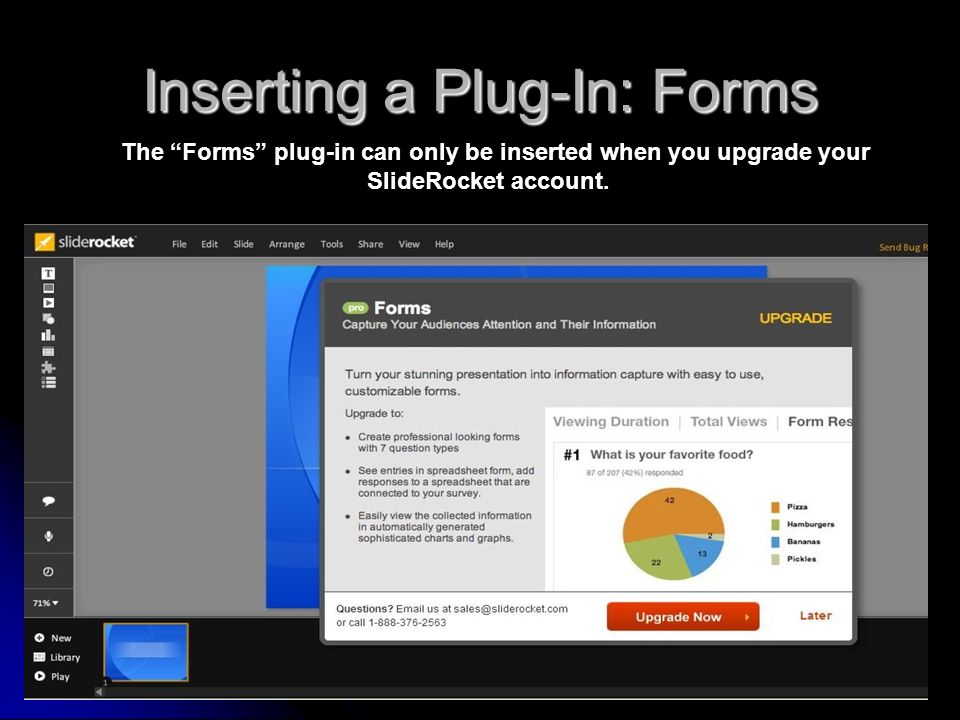Click the Upgrade Now button
Screen dimensions: 960x720
pyautogui.click(x=683, y=617)
